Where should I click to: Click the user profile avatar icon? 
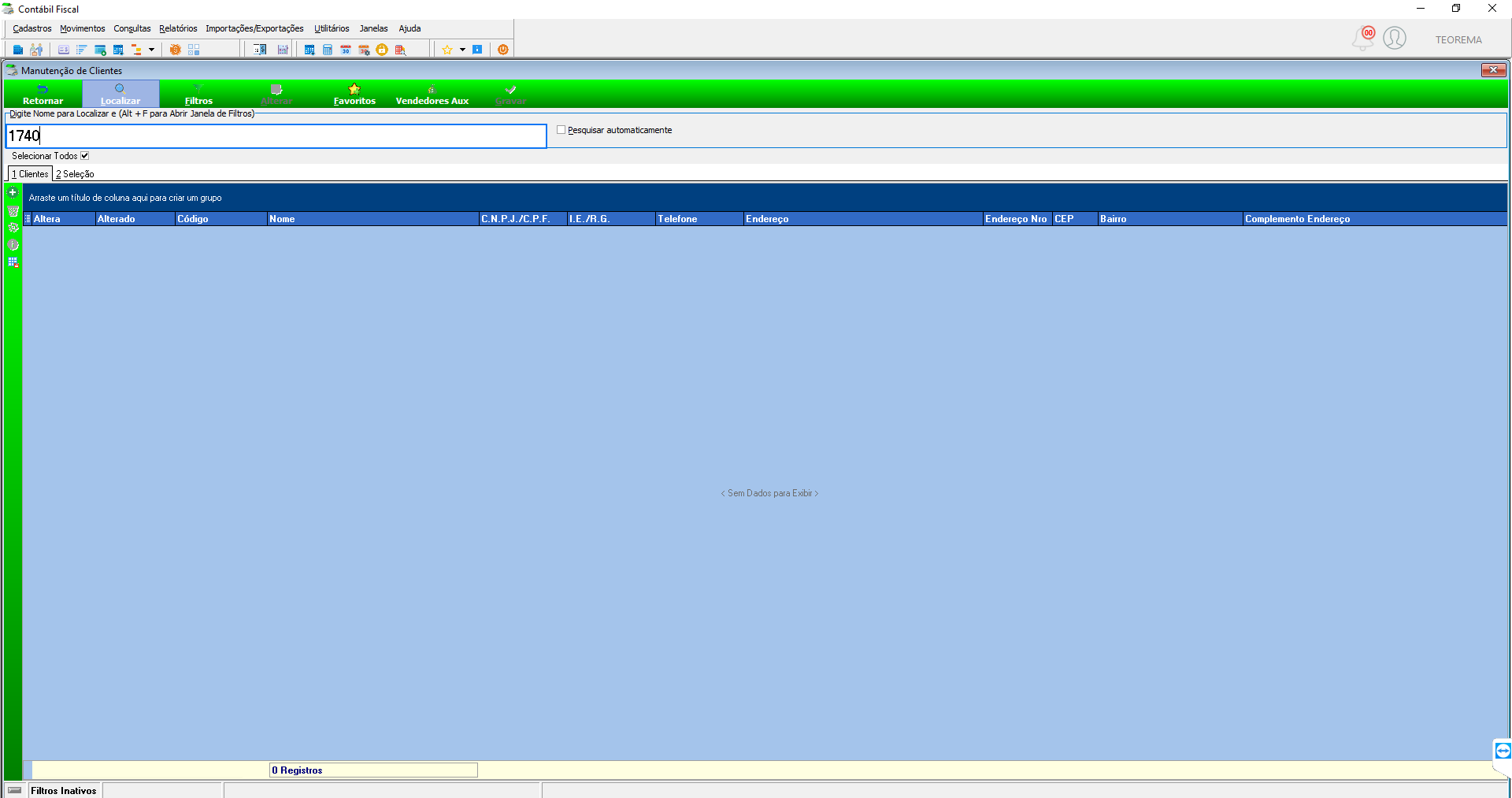coord(1395,38)
